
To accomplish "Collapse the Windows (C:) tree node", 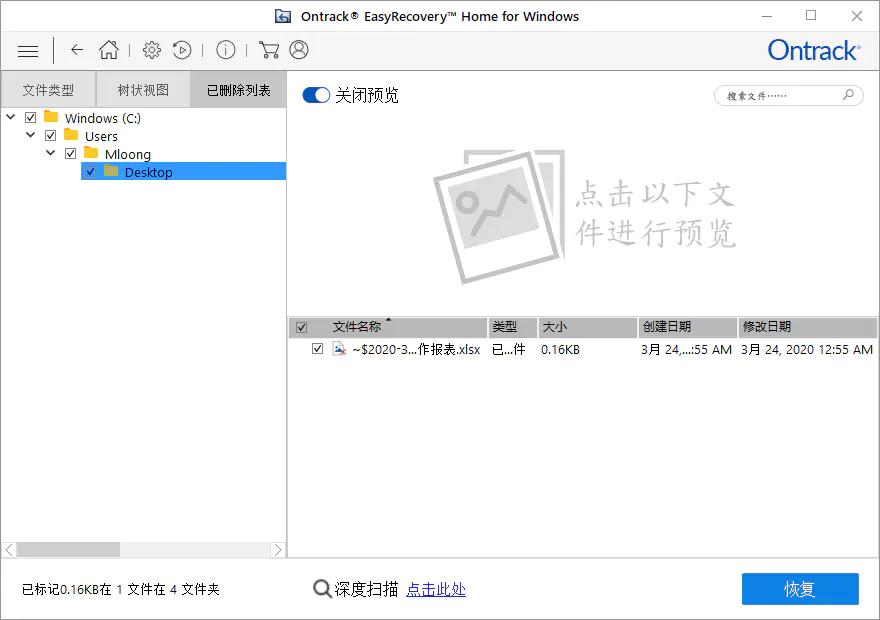I will [11, 117].
